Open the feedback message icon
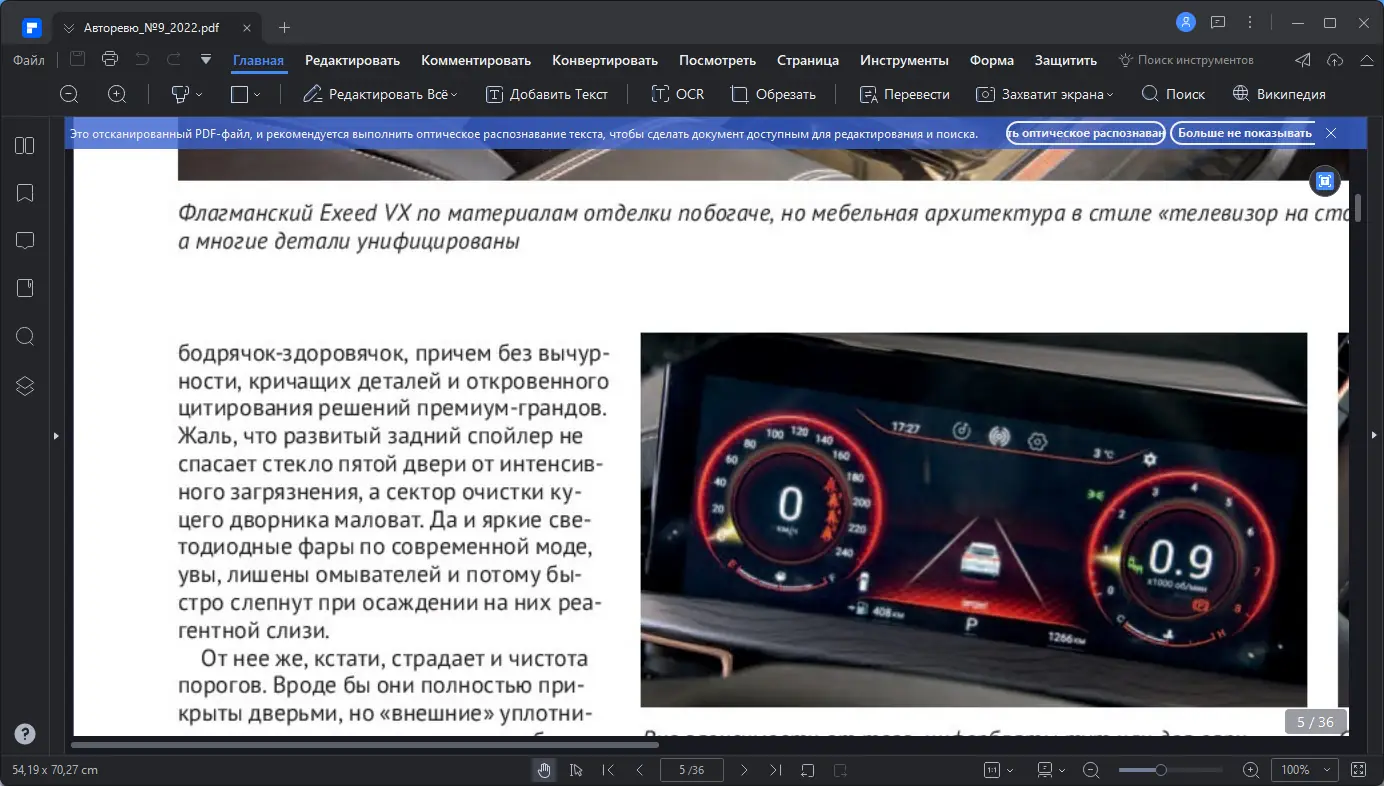 pos(1218,22)
